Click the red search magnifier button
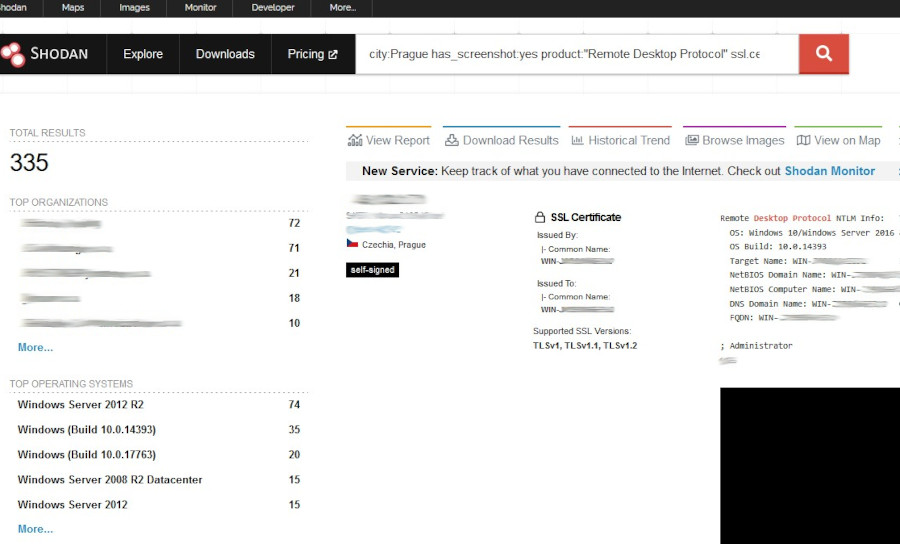The height and width of the screenshot is (544, 900). pyautogui.click(x=823, y=54)
